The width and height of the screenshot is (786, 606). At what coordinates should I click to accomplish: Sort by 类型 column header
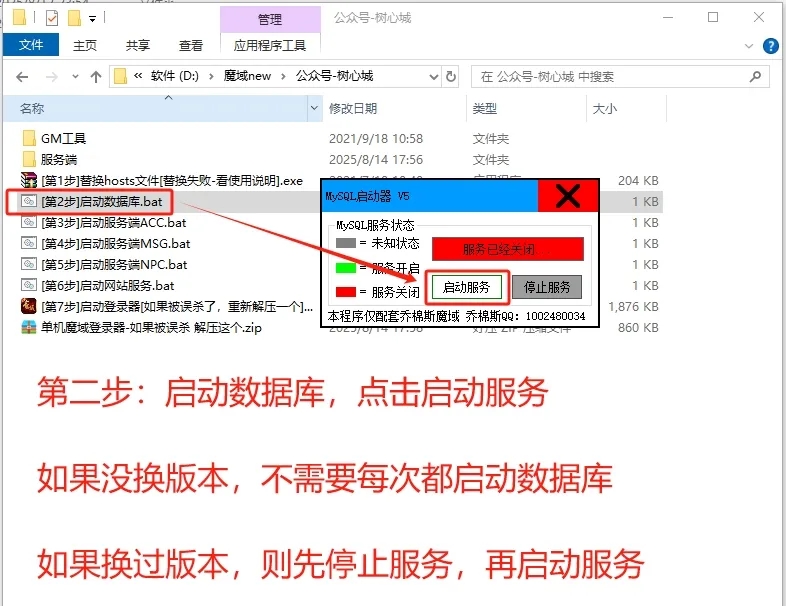526,108
